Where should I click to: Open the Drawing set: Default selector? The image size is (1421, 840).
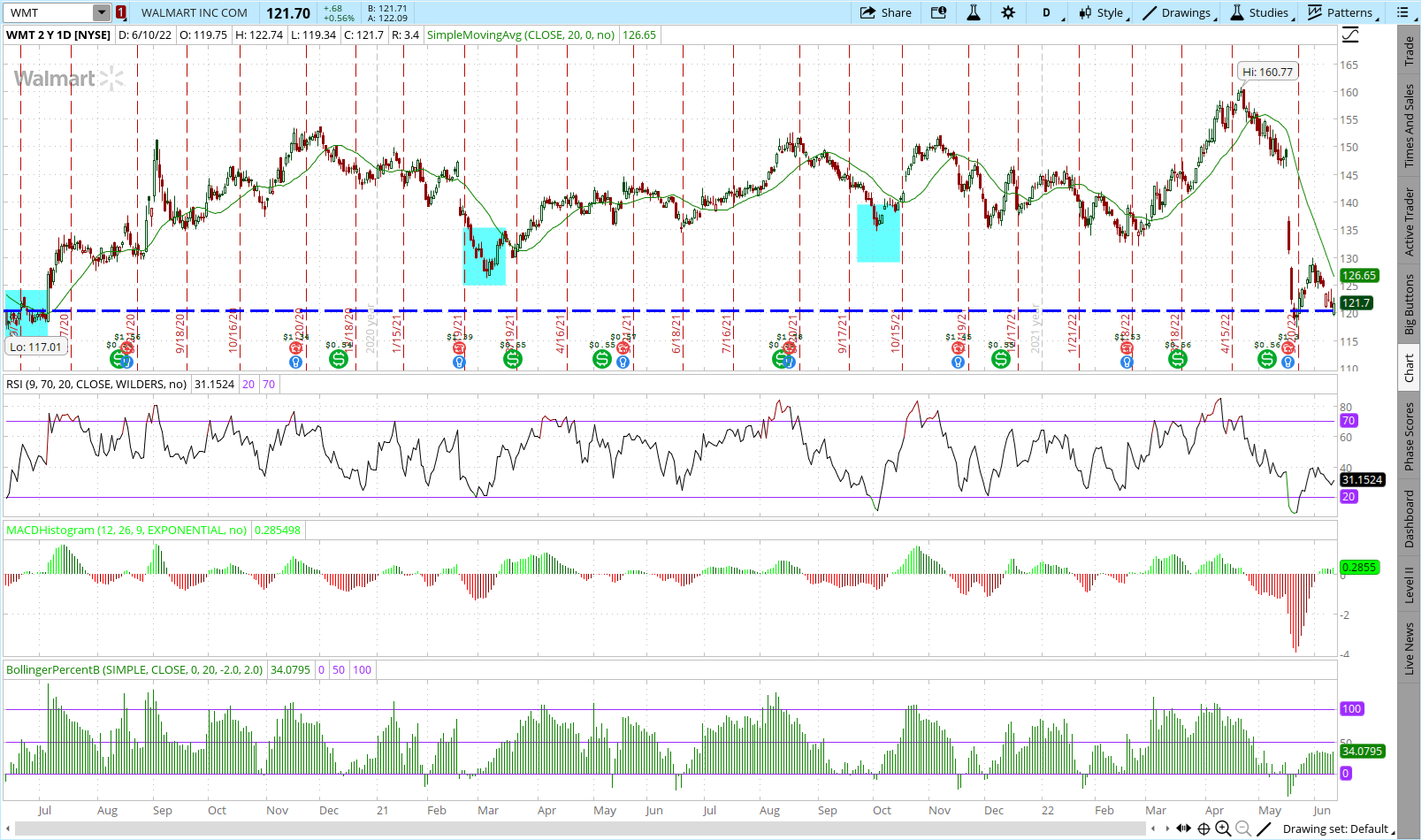(x=1338, y=829)
